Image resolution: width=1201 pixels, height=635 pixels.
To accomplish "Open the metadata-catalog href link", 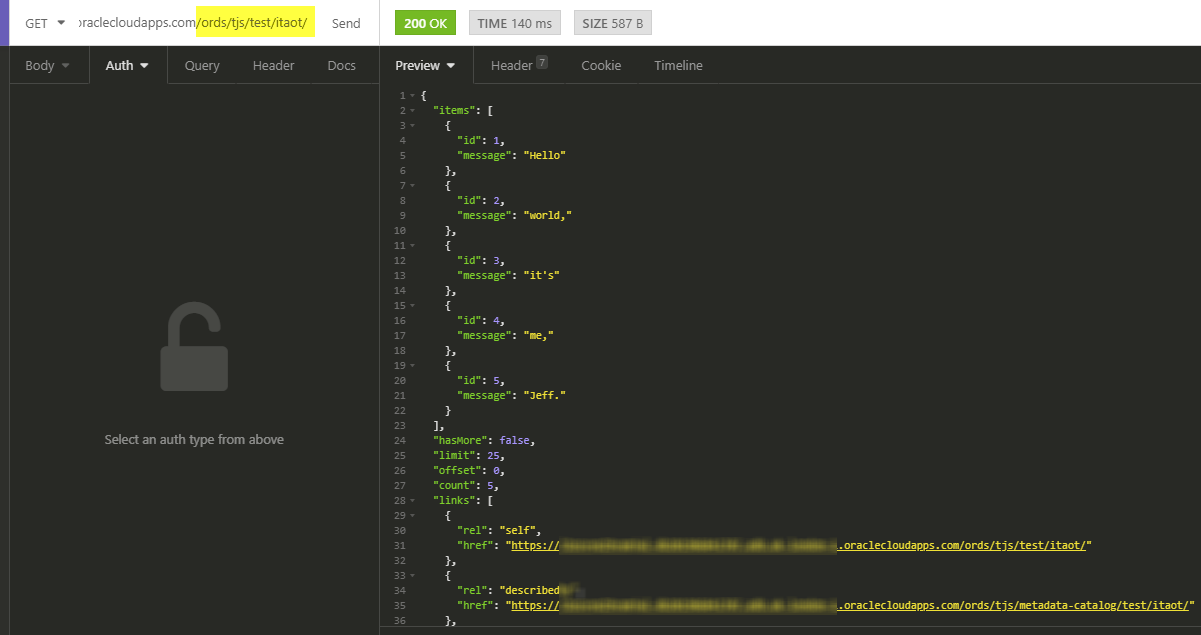I will pos(852,605).
